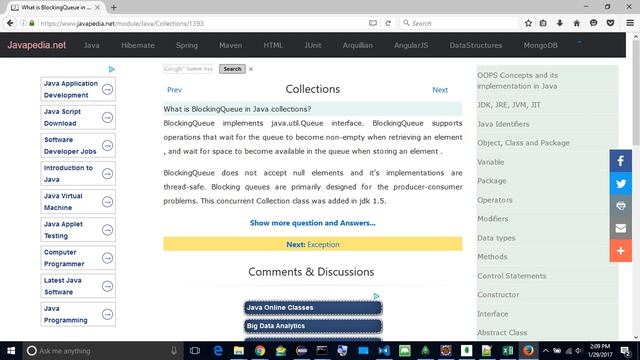This screenshot has height=360, width=640.
Task: Open Java Virtual Machine ad link
Action: pyautogui.click(x=78, y=202)
